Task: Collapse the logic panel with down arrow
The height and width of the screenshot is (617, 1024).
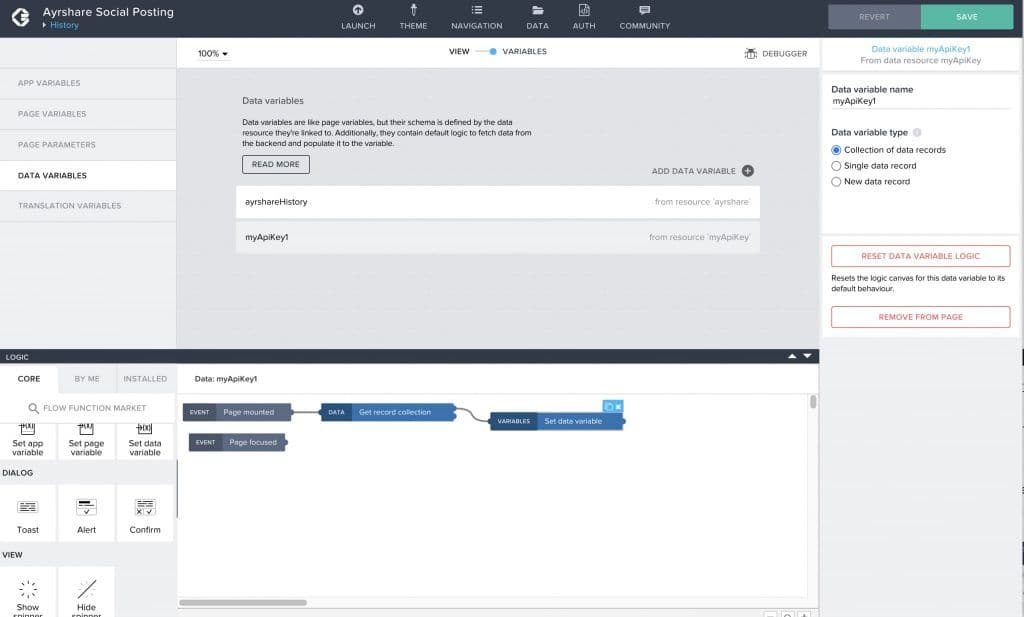Action: (807, 356)
